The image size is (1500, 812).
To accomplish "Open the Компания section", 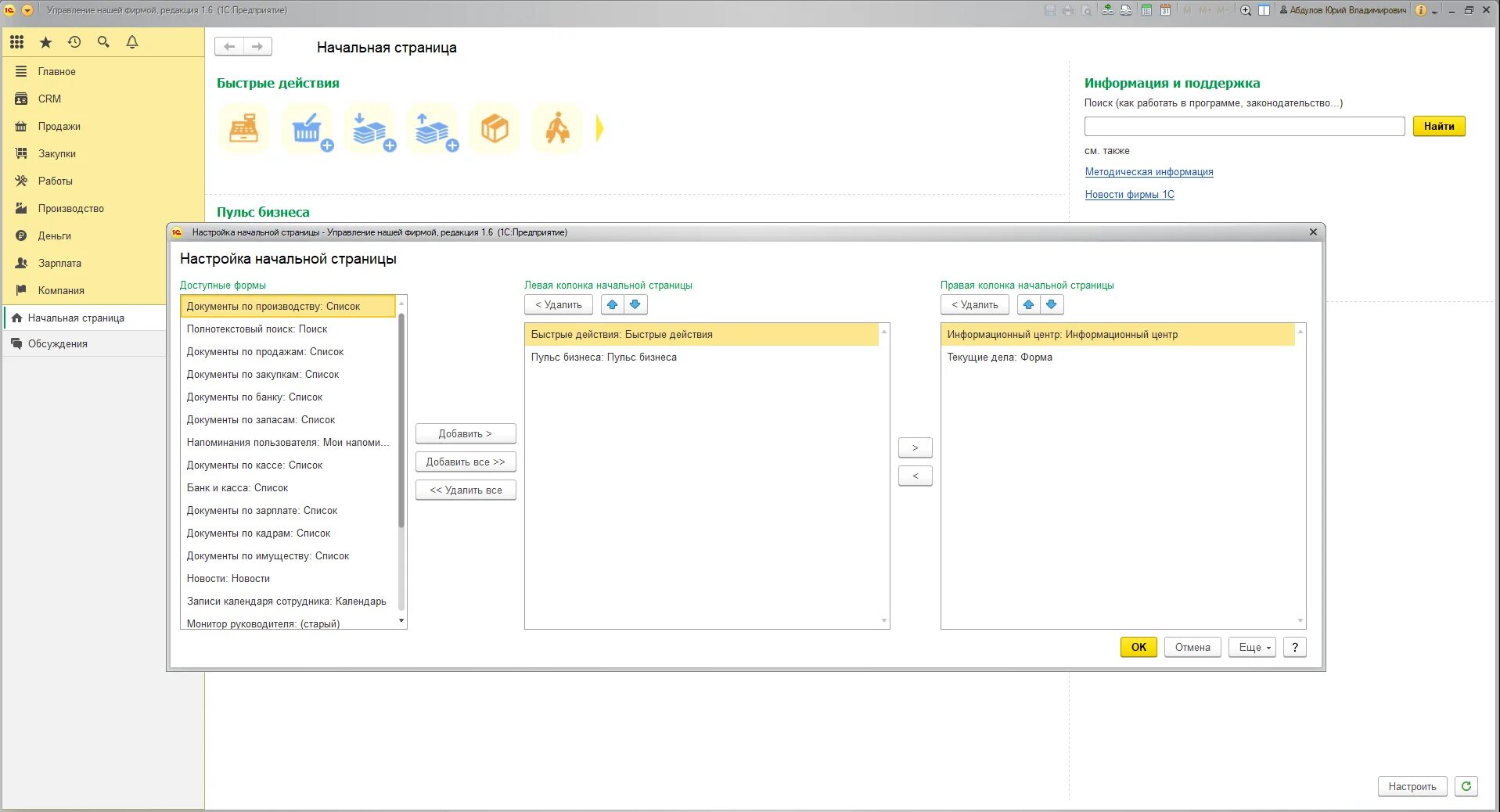I will point(86,290).
